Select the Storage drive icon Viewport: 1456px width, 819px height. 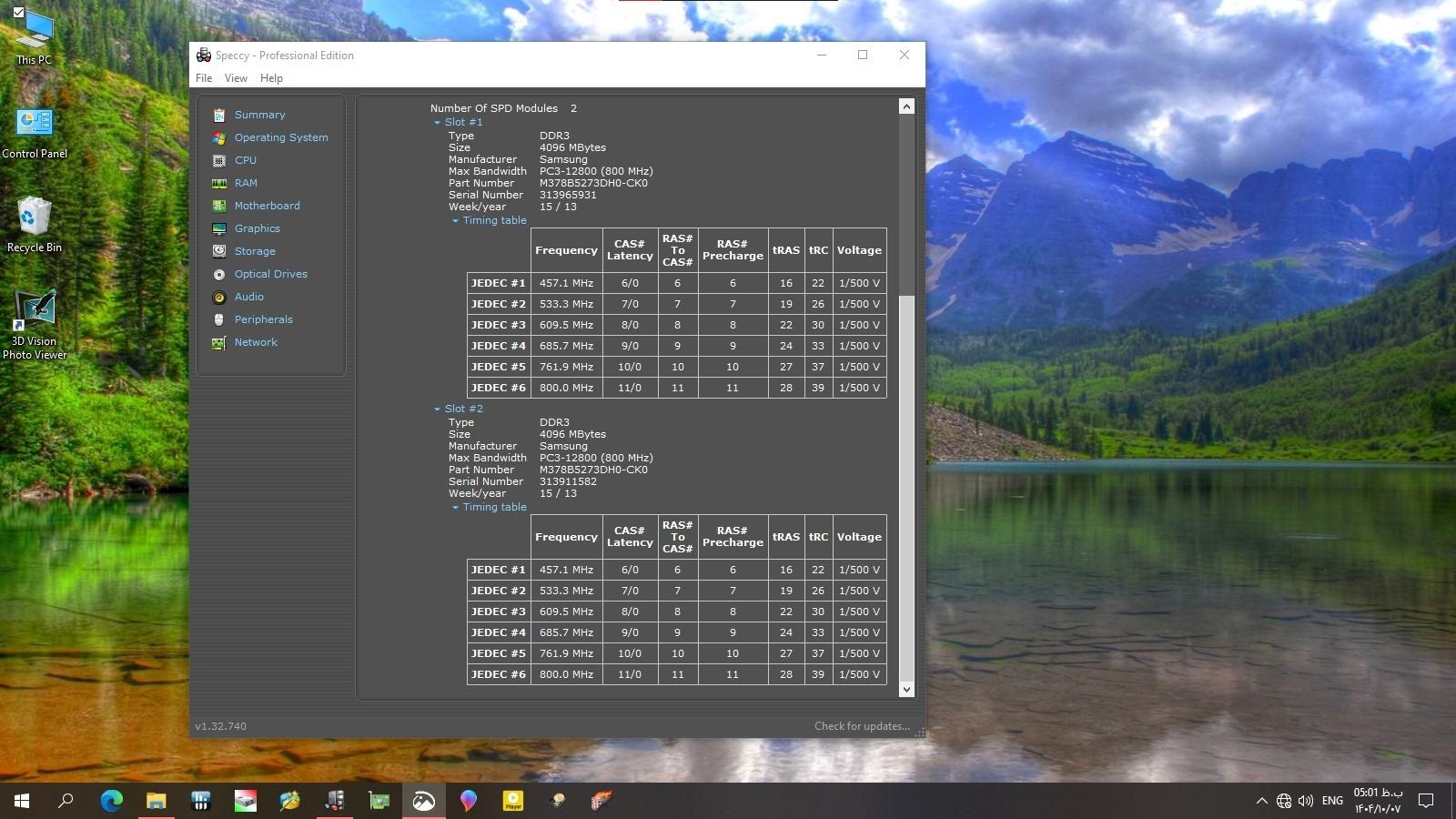219,251
